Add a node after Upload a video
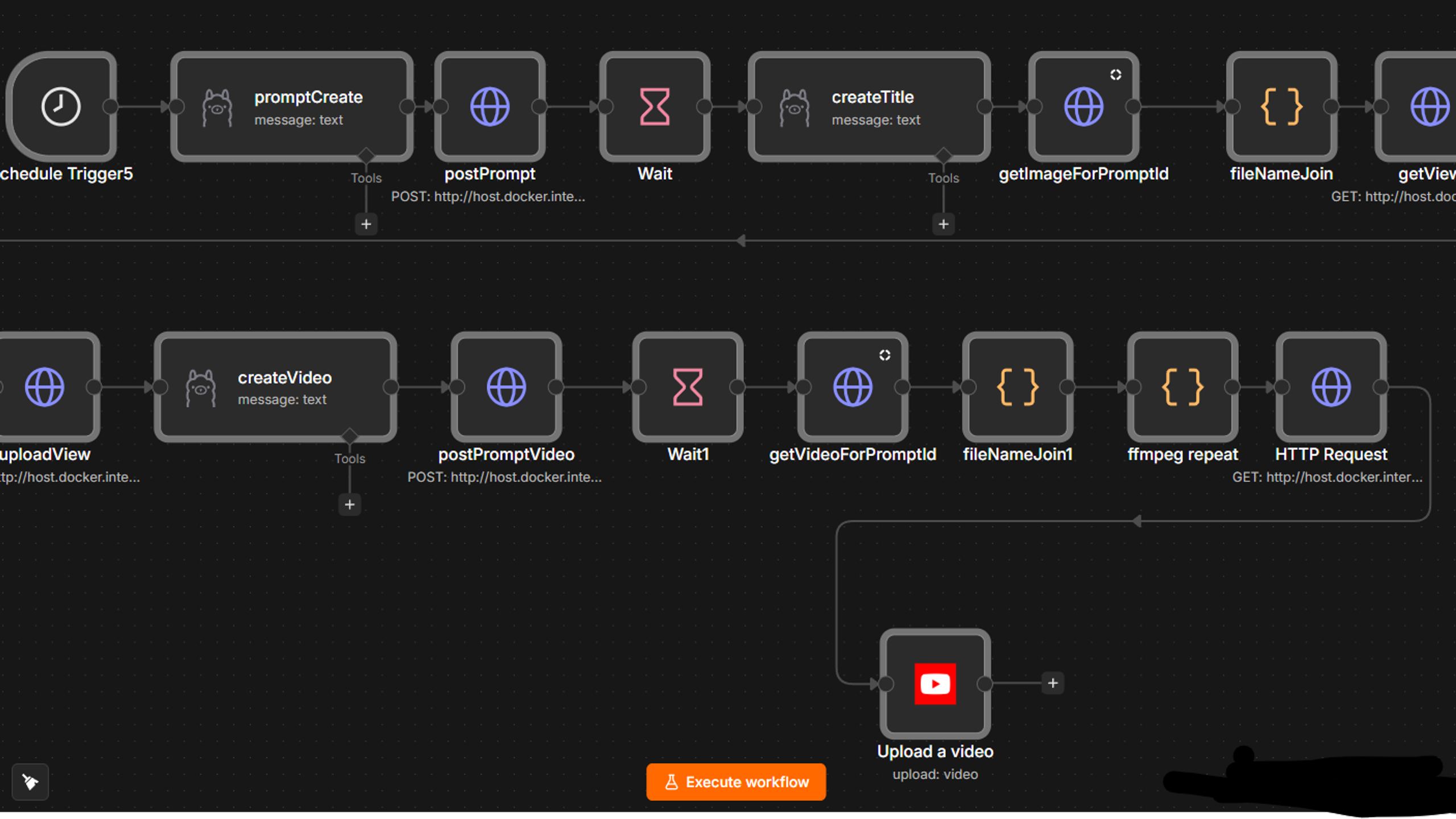The image size is (1456, 819). pos(1053,683)
